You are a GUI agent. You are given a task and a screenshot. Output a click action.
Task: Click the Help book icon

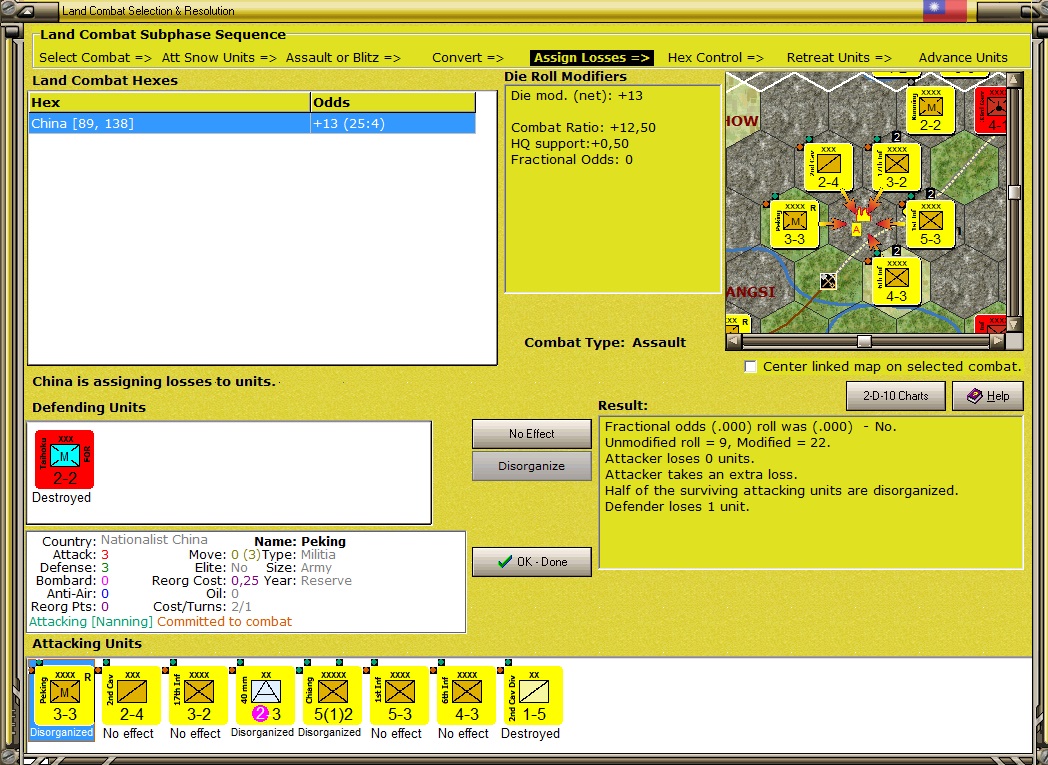[x=974, y=396]
